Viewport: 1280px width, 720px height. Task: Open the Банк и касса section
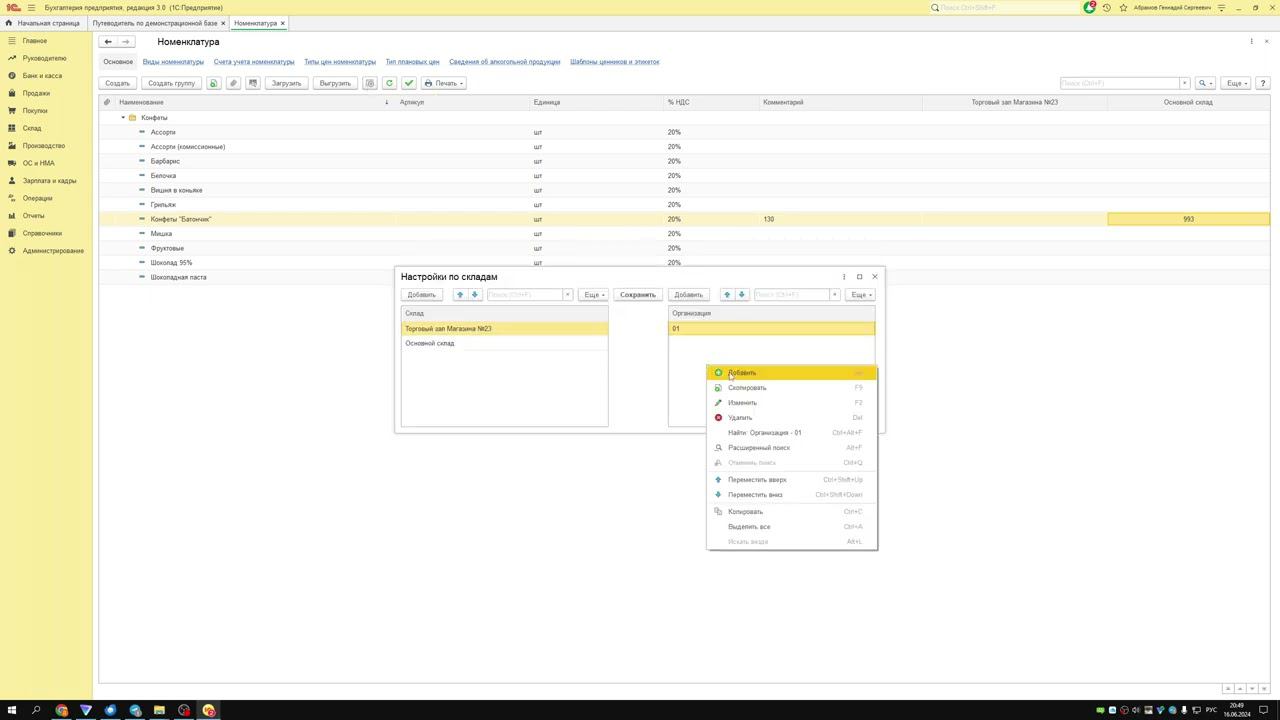(x=42, y=76)
